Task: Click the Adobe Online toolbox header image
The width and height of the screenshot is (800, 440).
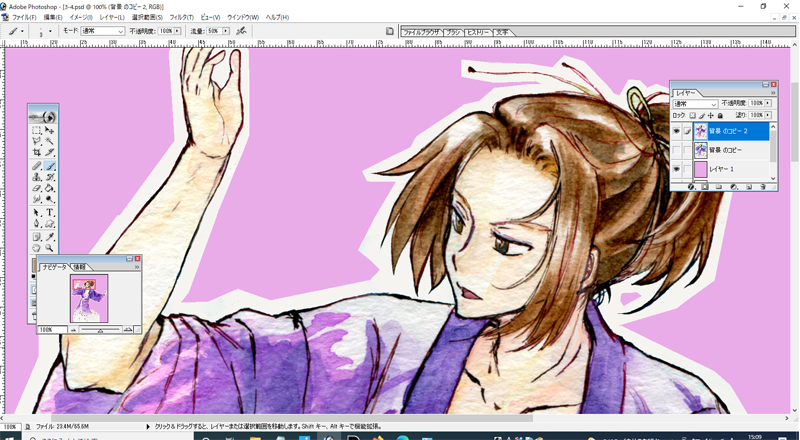Action: click(43, 116)
